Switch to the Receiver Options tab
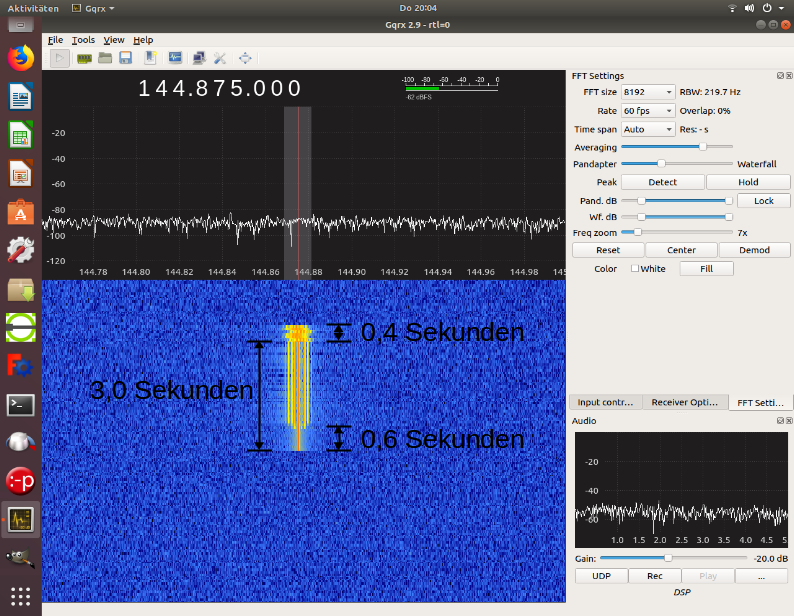Viewport: 794px width, 616px height. point(685,402)
